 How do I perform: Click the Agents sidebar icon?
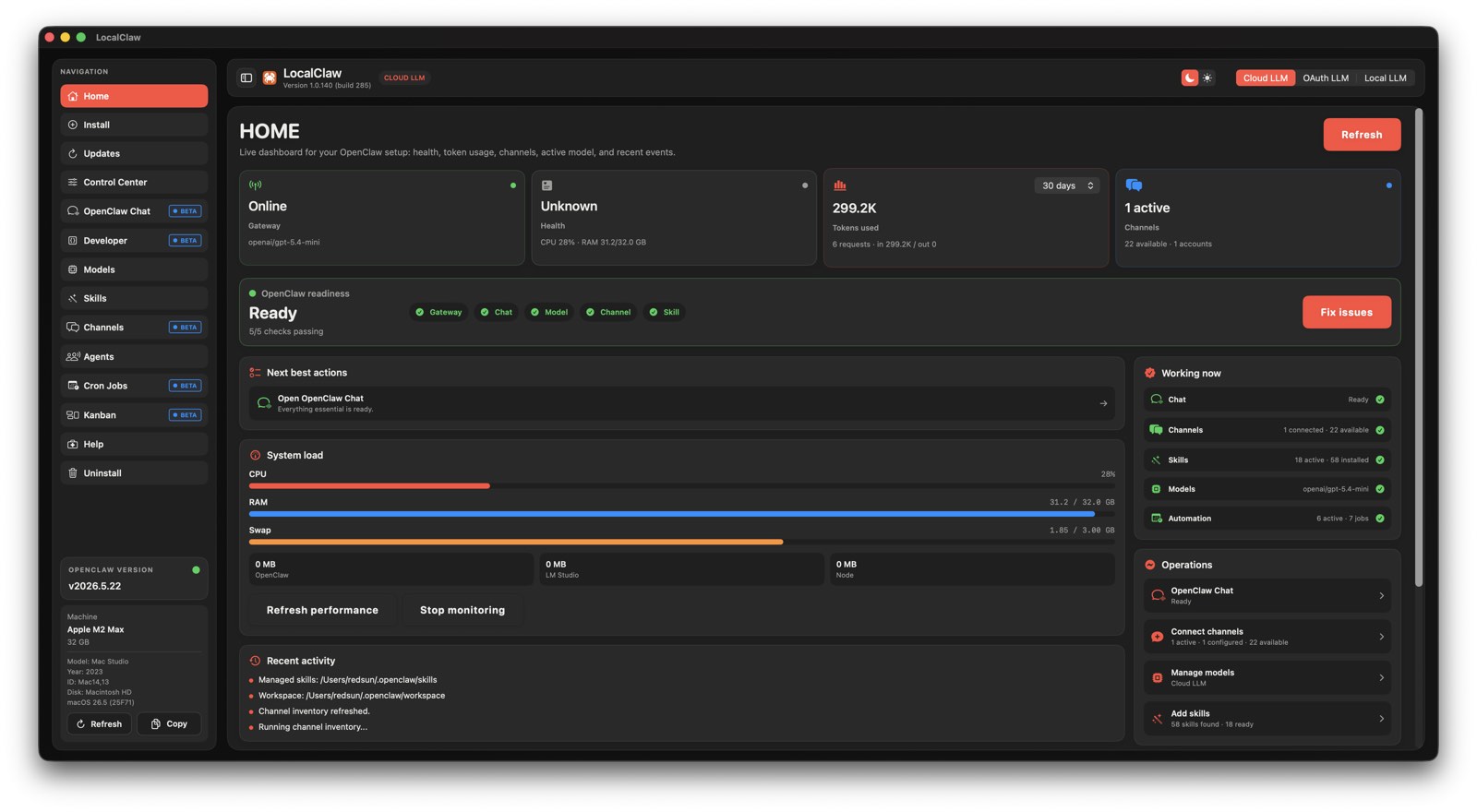[x=73, y=357]
